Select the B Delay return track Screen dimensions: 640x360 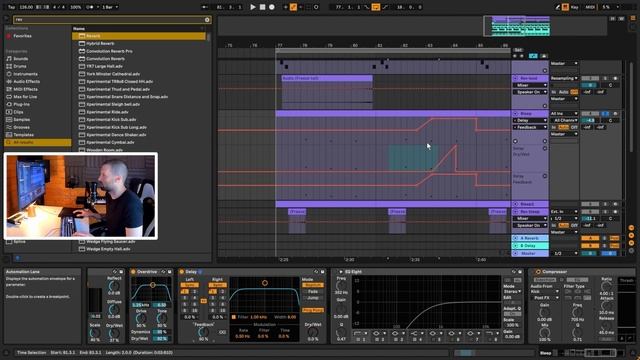[530, 246]
